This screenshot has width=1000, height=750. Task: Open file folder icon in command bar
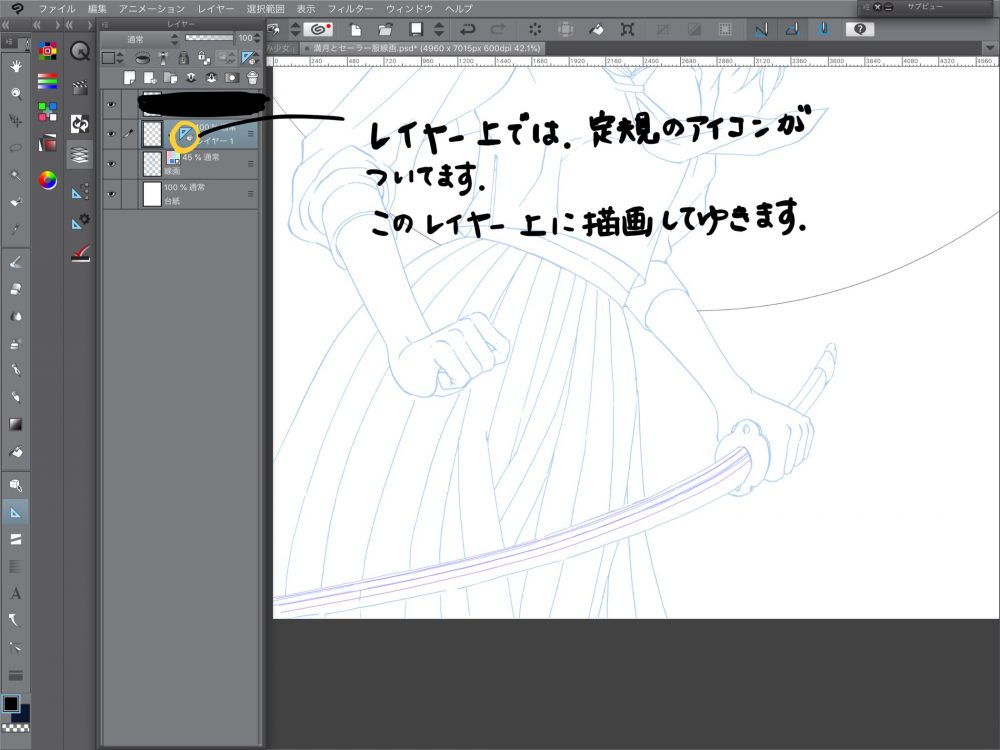click(385, 29)
